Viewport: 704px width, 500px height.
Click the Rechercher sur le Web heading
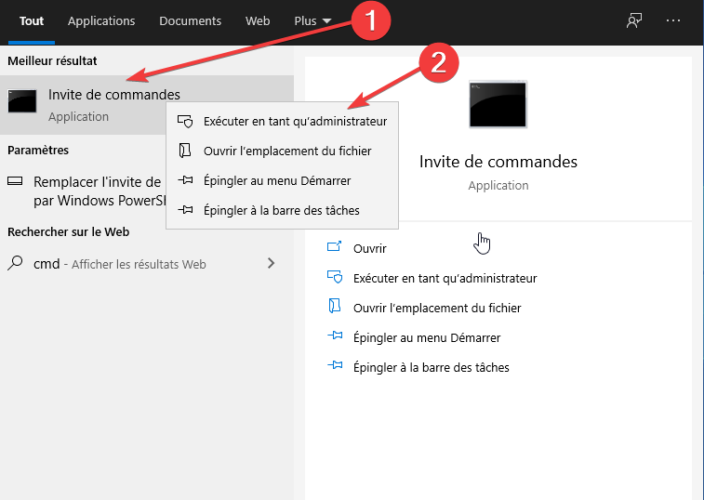68,232
